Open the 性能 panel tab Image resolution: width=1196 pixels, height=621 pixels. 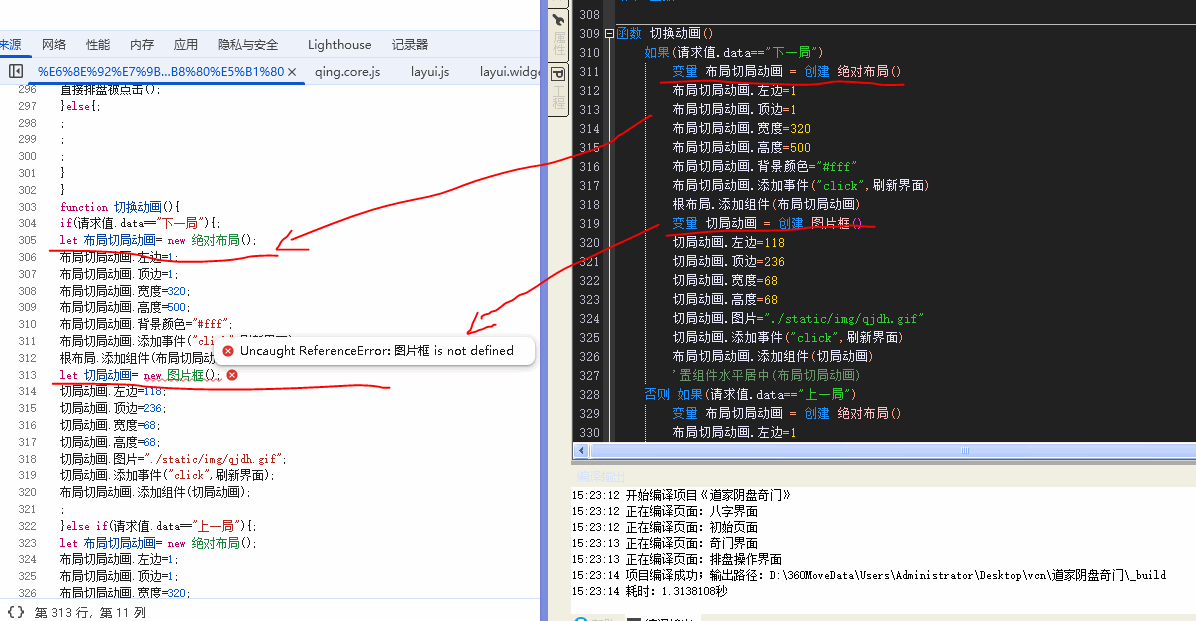click(x=98, y=45)
